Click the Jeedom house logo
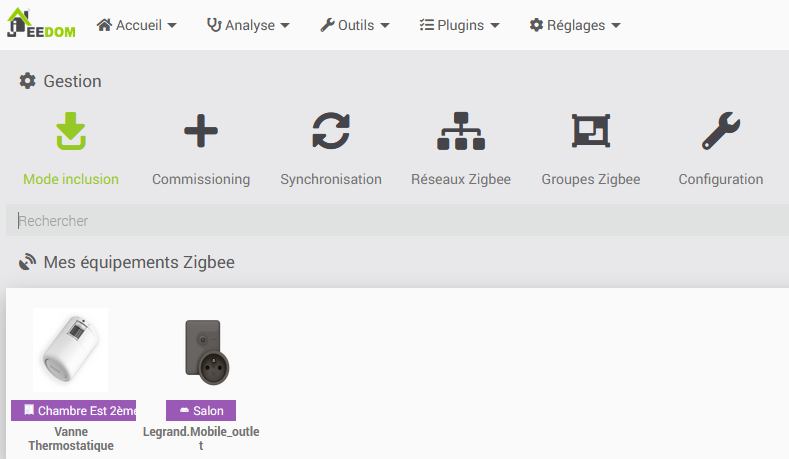 pos(41,24)
